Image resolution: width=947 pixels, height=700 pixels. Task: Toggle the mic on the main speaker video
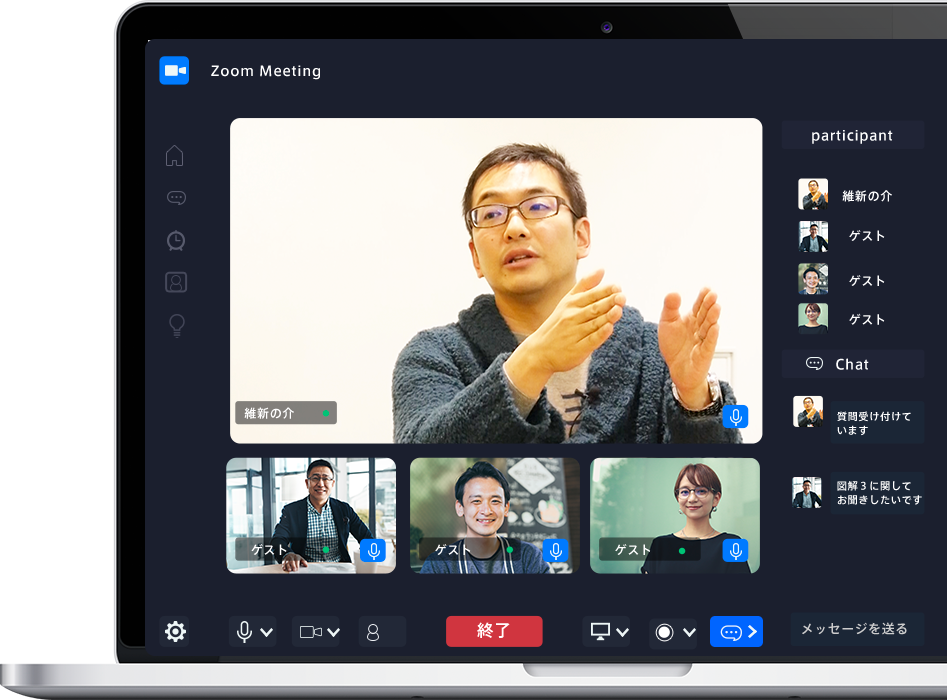click(x=735, y=416)
